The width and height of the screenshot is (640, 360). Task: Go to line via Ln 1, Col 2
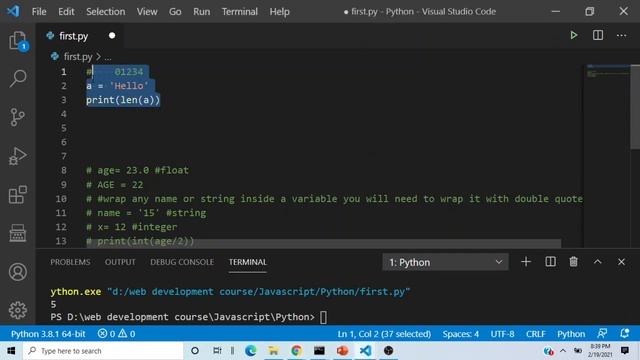point(384,334)
